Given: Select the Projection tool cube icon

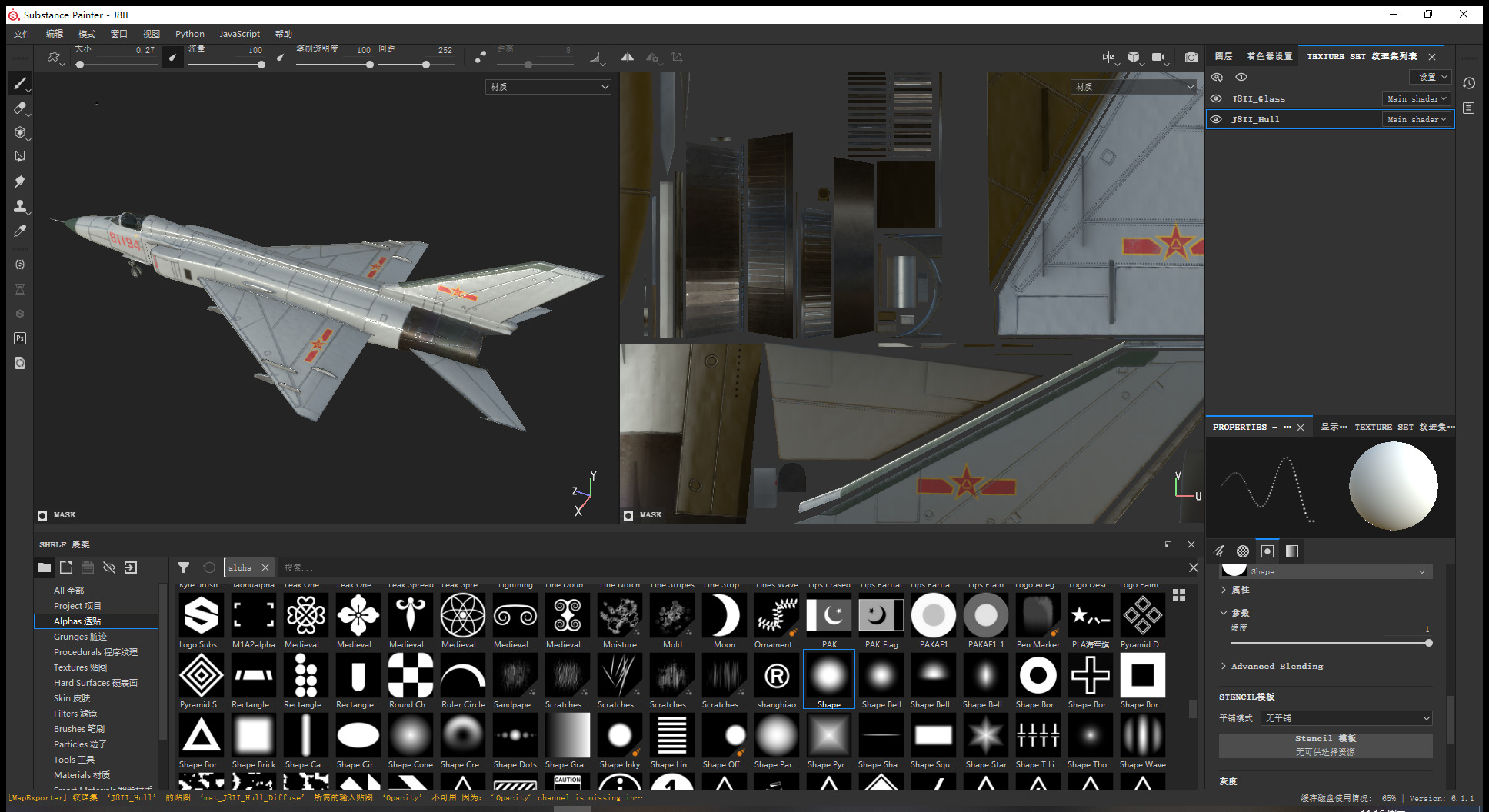Looking at the screenshot, I should click(20, 132).
